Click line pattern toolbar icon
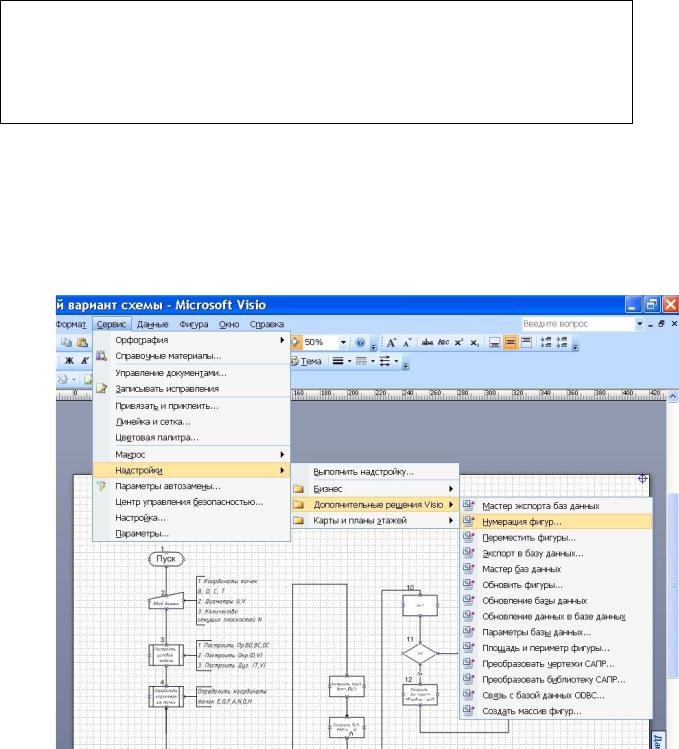The width and height of the screenshot is (679, 749). point(361,361)
